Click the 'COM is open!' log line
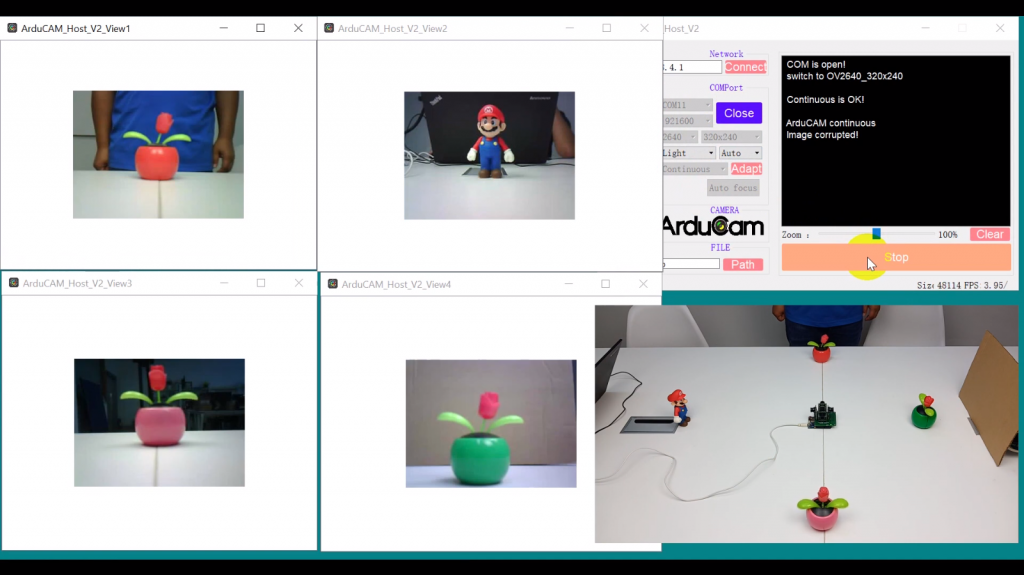 (816, 64)
